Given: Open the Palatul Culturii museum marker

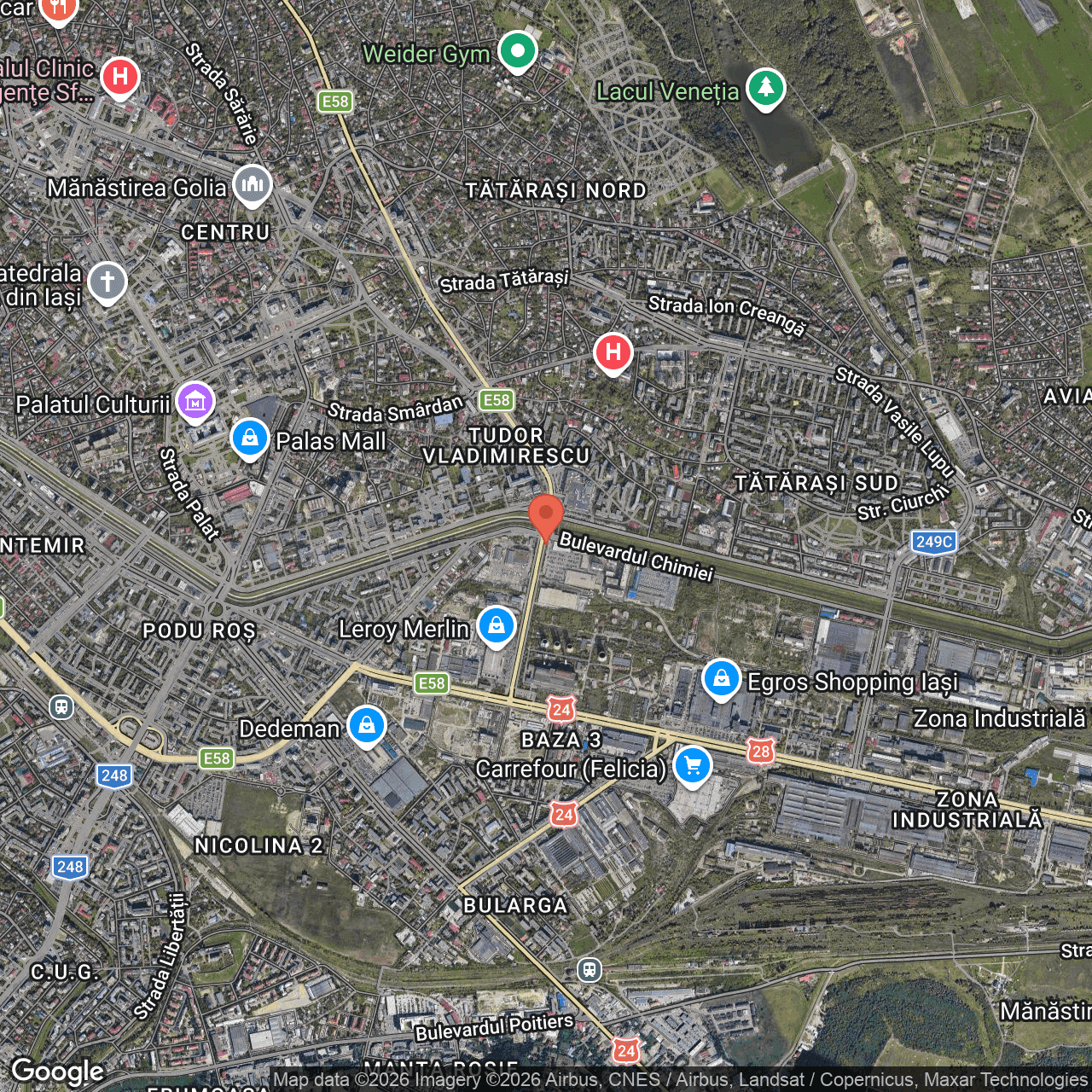Looking at the screenshot, I should click(195, 402).
